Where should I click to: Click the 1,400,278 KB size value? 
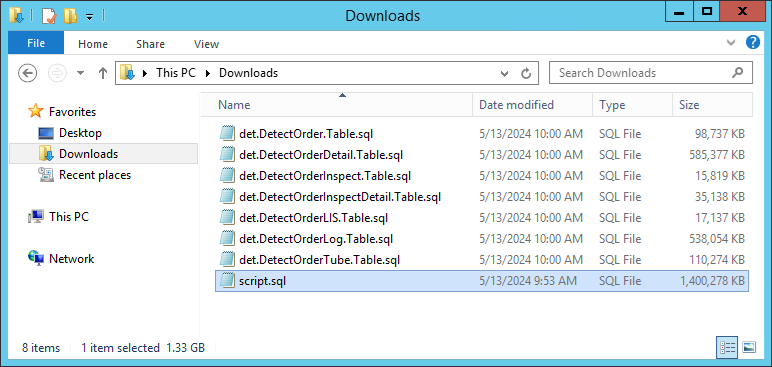[712, 281]
